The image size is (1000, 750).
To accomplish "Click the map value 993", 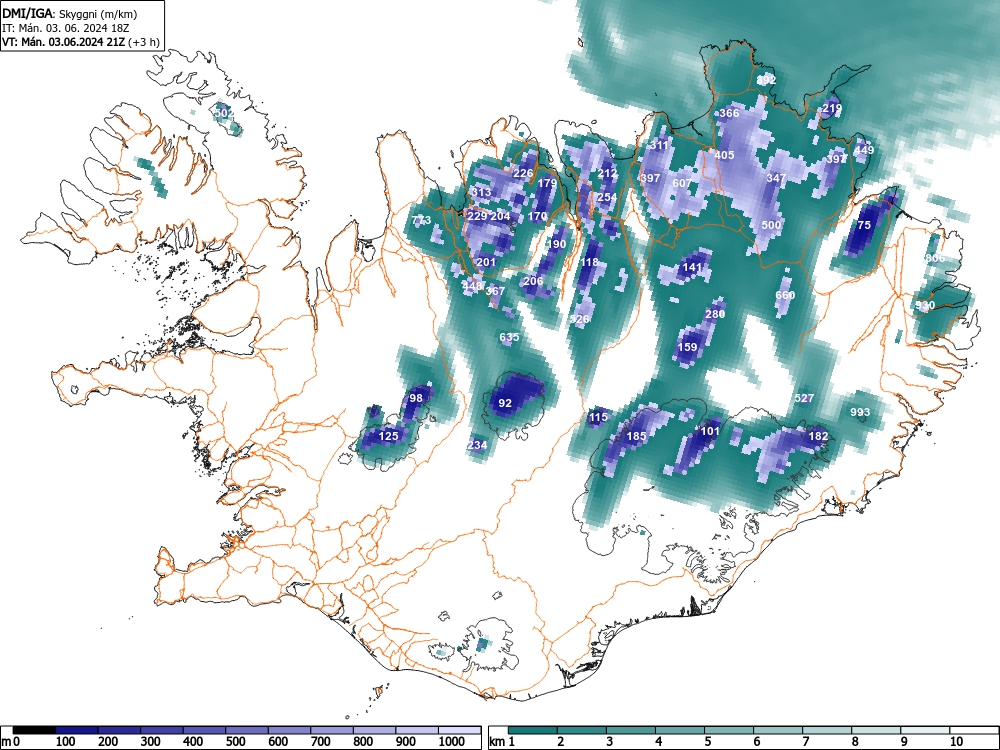I will coord(860,412).
